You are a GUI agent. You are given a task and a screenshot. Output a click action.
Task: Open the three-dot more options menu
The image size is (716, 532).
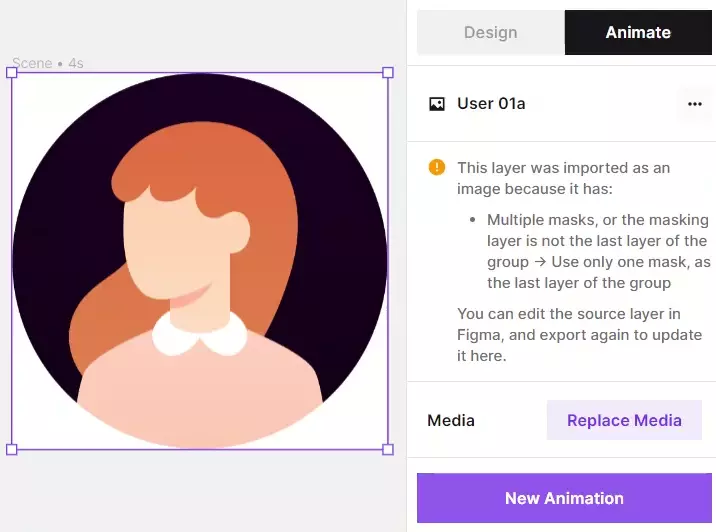pos(694,104)
